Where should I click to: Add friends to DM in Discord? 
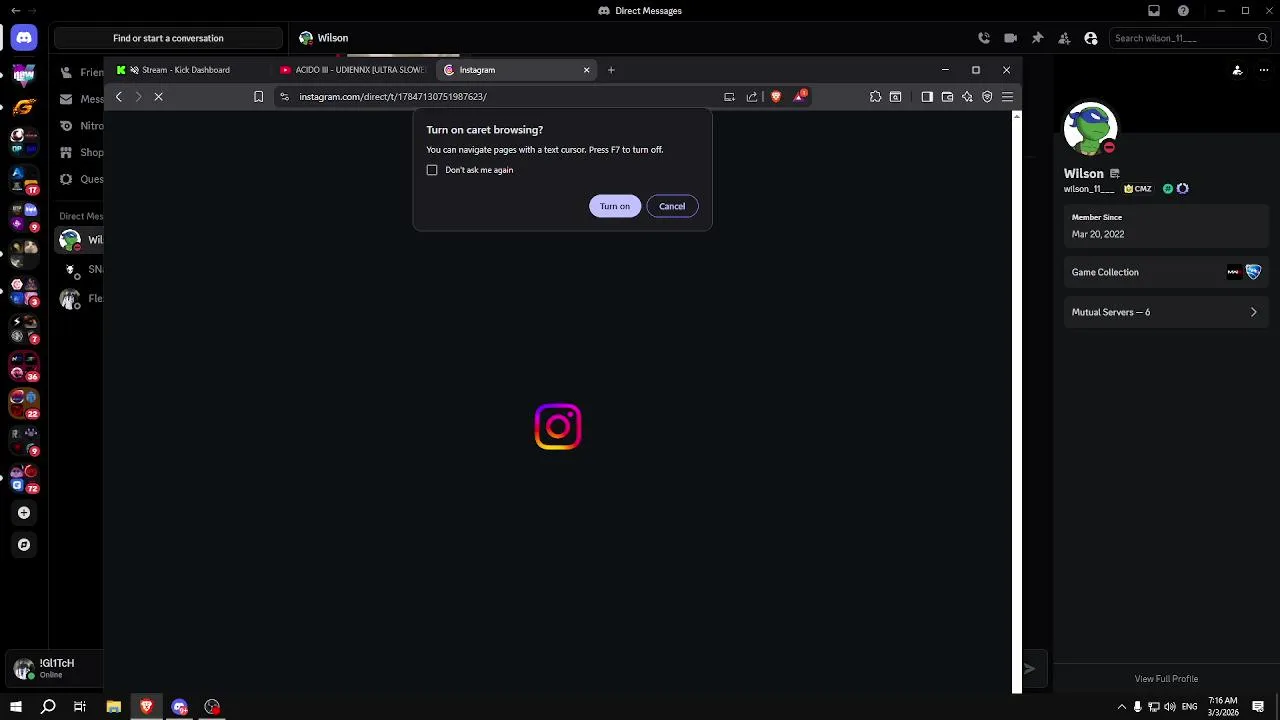pos(1064,38)
